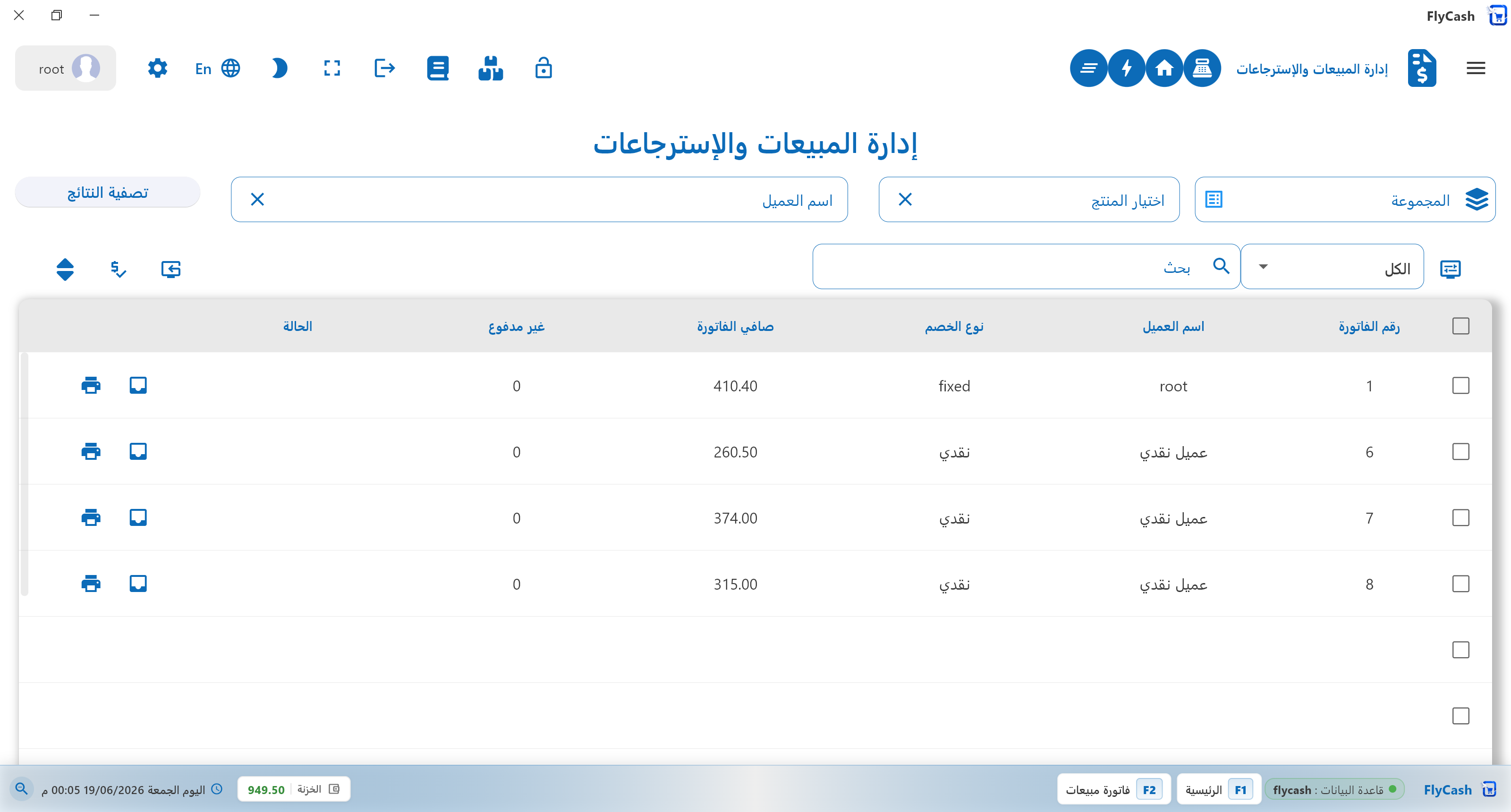
Task: Open details icon for invoice 8
Action: click(138, 584)
